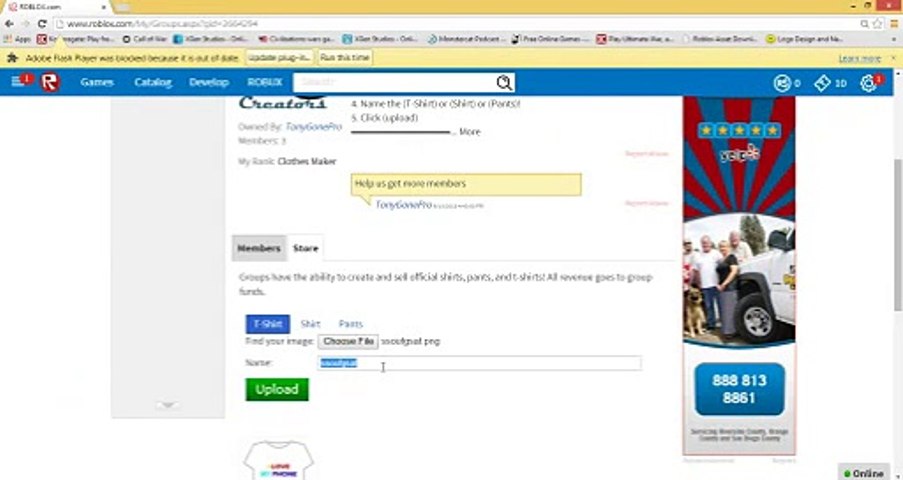Click the Choose File button
The image size is (903, 480).
348,341
